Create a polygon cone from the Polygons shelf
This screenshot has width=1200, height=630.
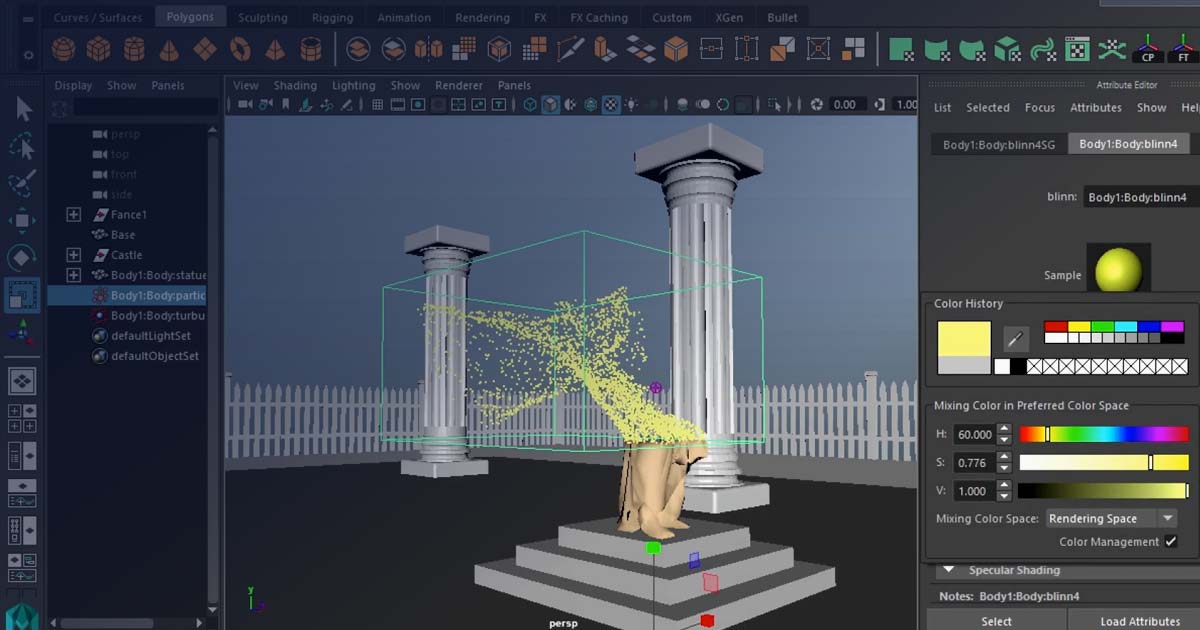170,47
